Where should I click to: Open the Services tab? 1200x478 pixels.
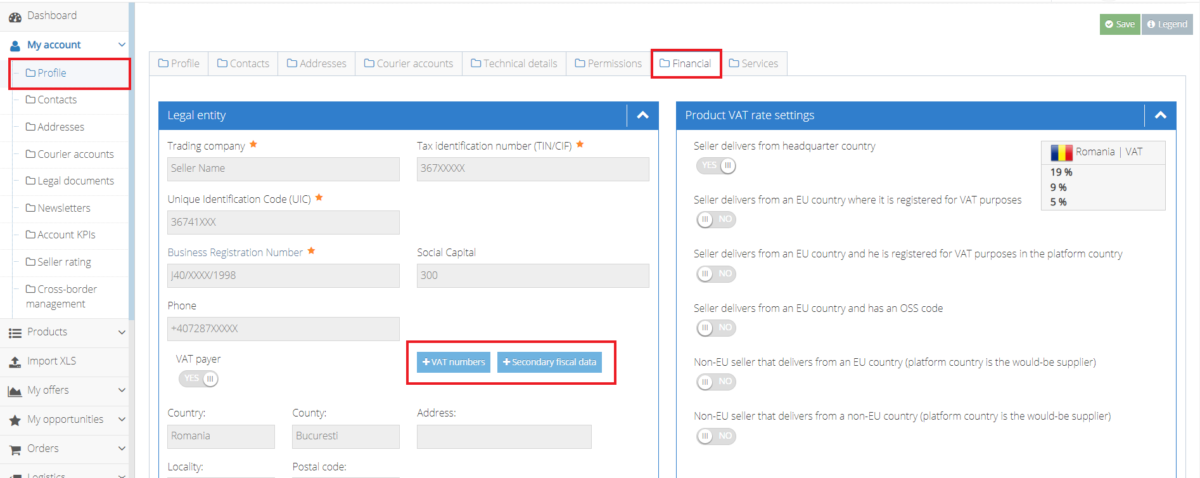pyautogui.click(x=753, y=64)
